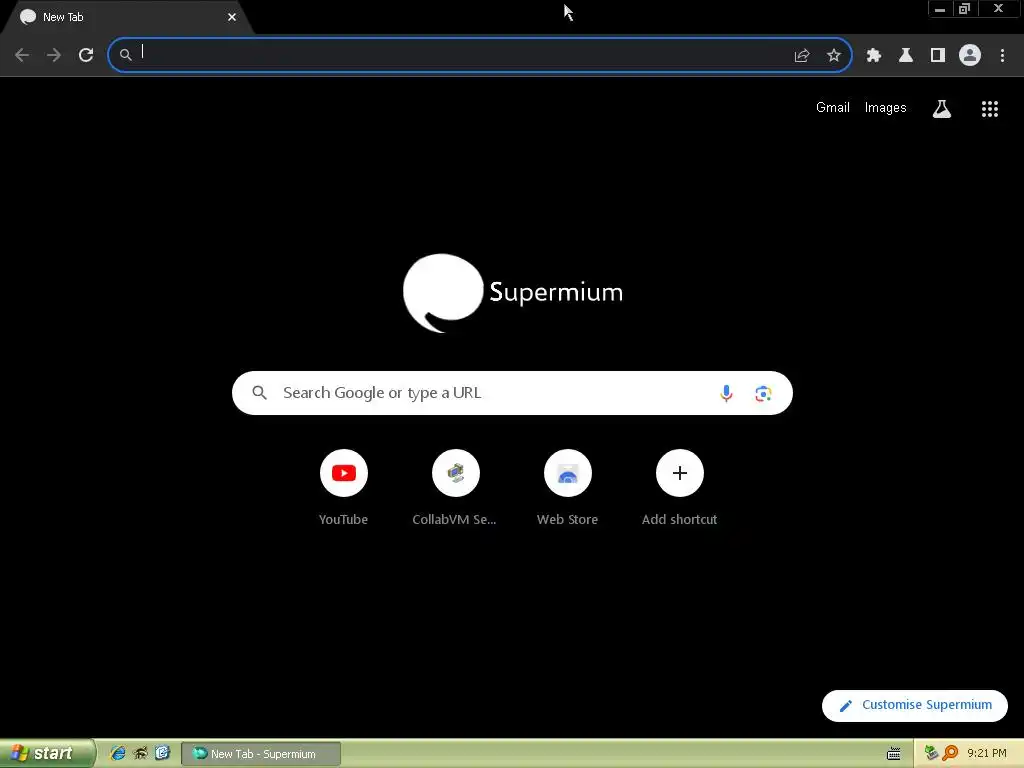Click the Add shortcut plus tile
The image size is (1024, 768).
[x=679, y=488]
